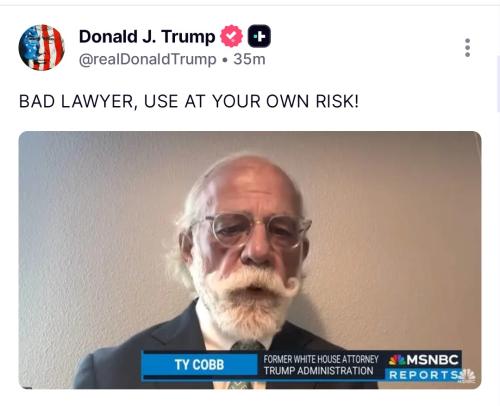
Task: Open the three-dot post options menu
Action: (467, 47)
